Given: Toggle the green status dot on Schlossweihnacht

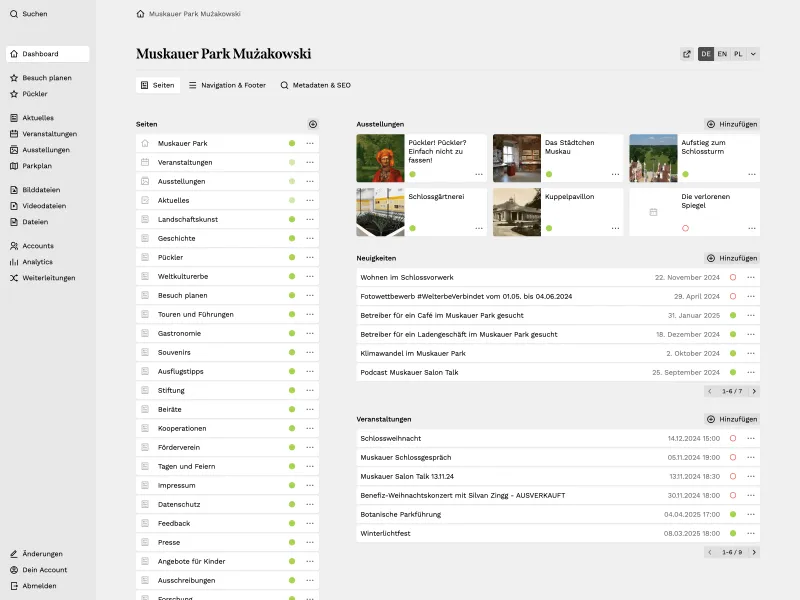Looking at the screenshot, I should (731, 438).
